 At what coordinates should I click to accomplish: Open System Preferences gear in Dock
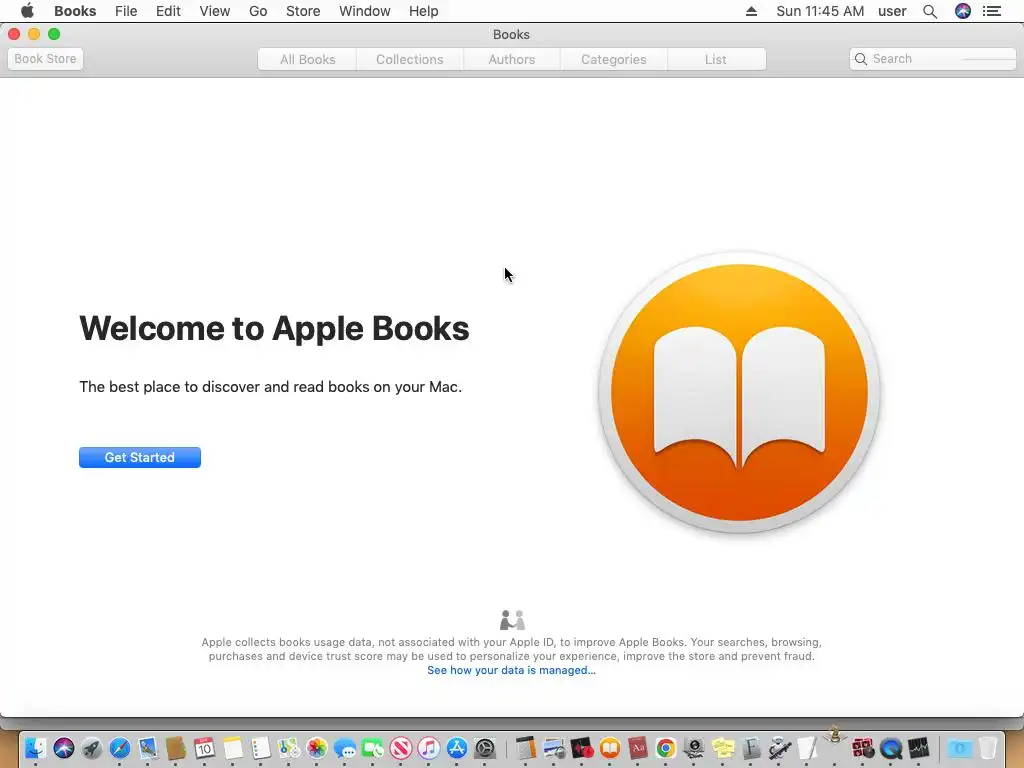point(485,748)
